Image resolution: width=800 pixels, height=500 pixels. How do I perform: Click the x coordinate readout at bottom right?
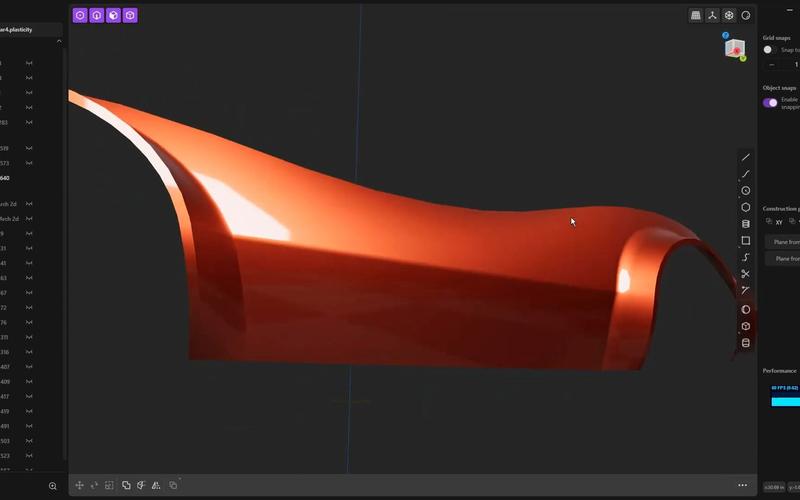pos(774,487)
